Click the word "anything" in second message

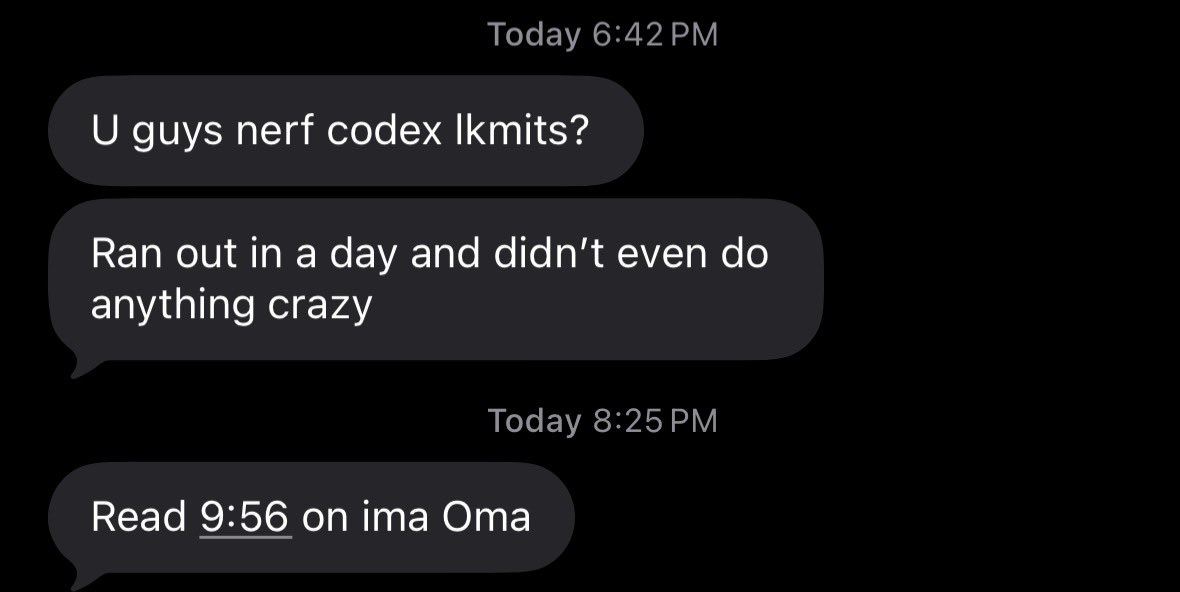(x=173, y=305)
